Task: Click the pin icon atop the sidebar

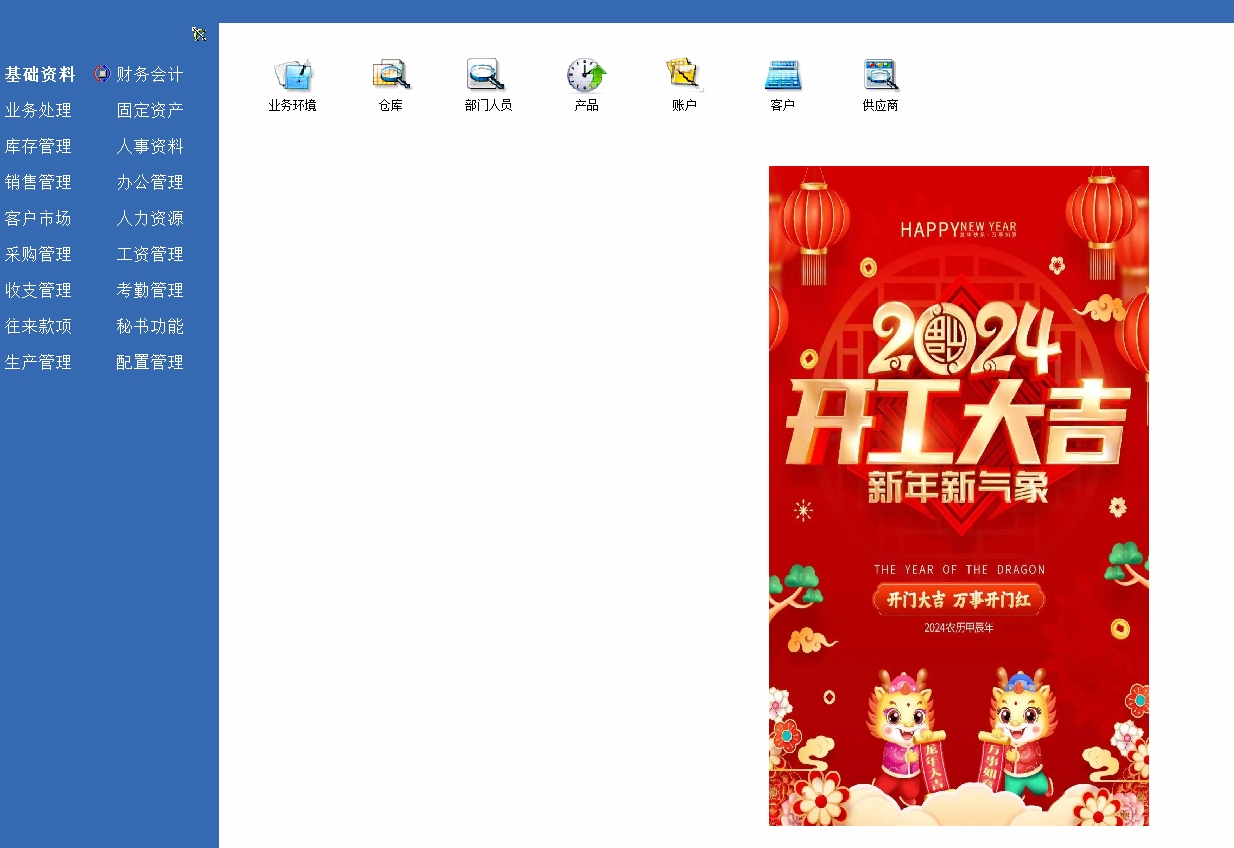Action: (x=199, y=34)
